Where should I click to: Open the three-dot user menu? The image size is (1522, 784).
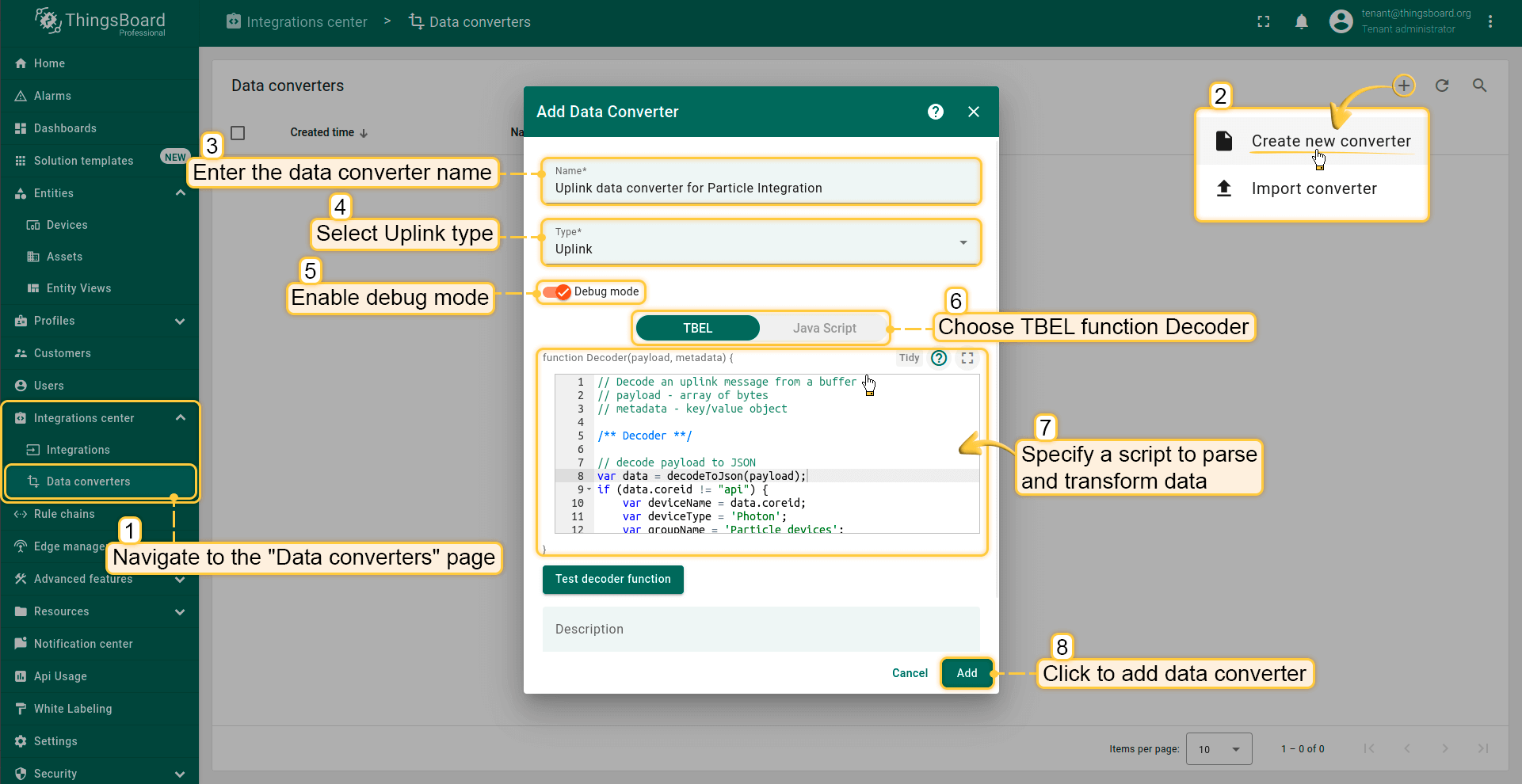[1490, 22]
